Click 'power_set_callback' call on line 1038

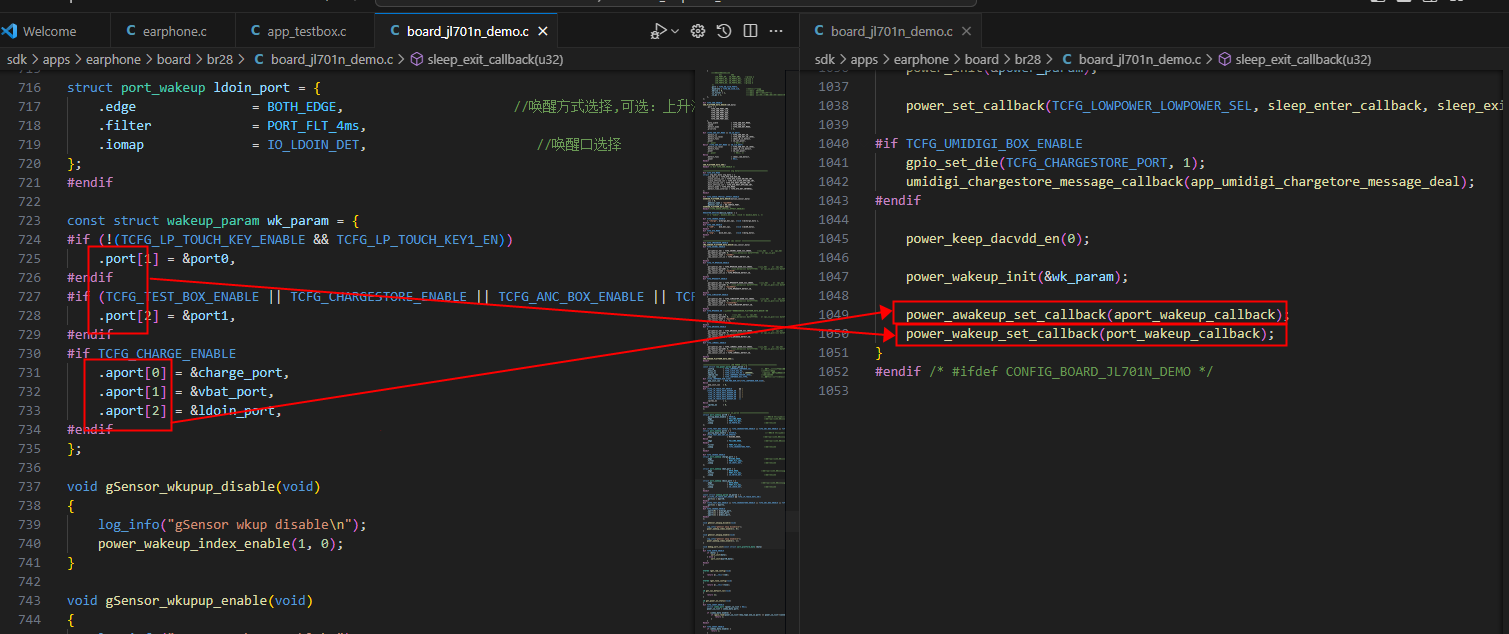[976, 106]
